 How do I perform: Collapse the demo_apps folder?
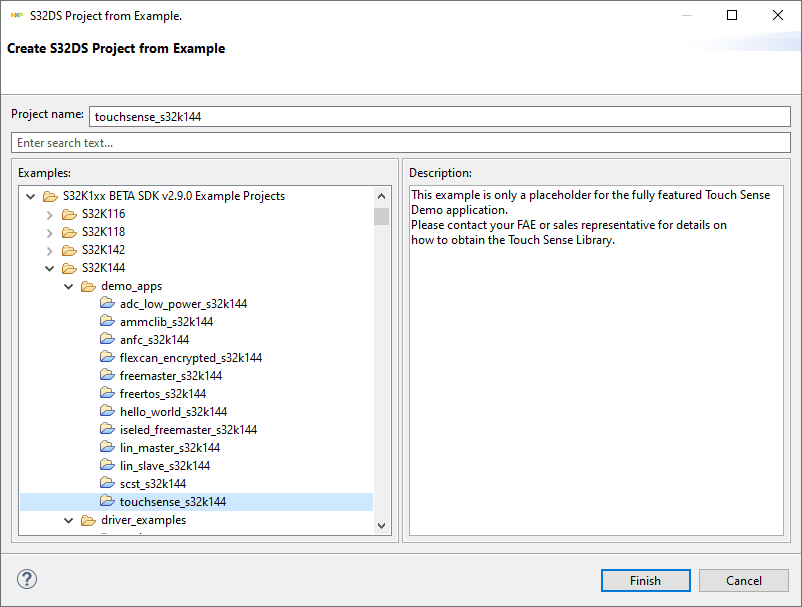tap(69, 286)
